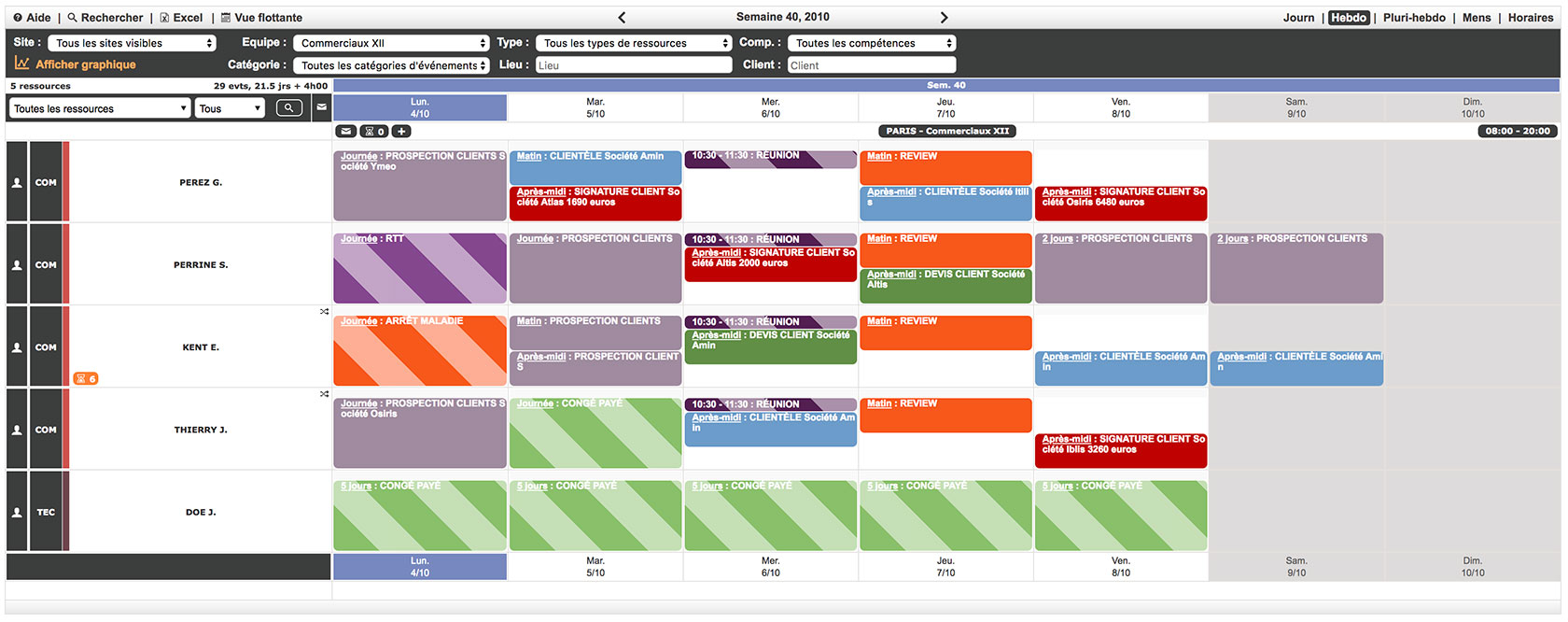
Task: Switch to the Pluri-hebdo view
Action: pos(1414,18)
